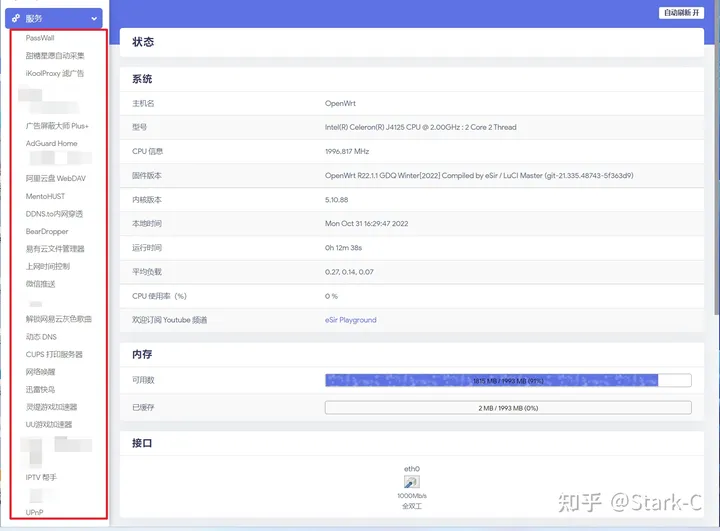The width and height of the screenshot is (720, 531).
Task: Click the CPU frequency 1996.817 MHz
Action: point(347,151)
